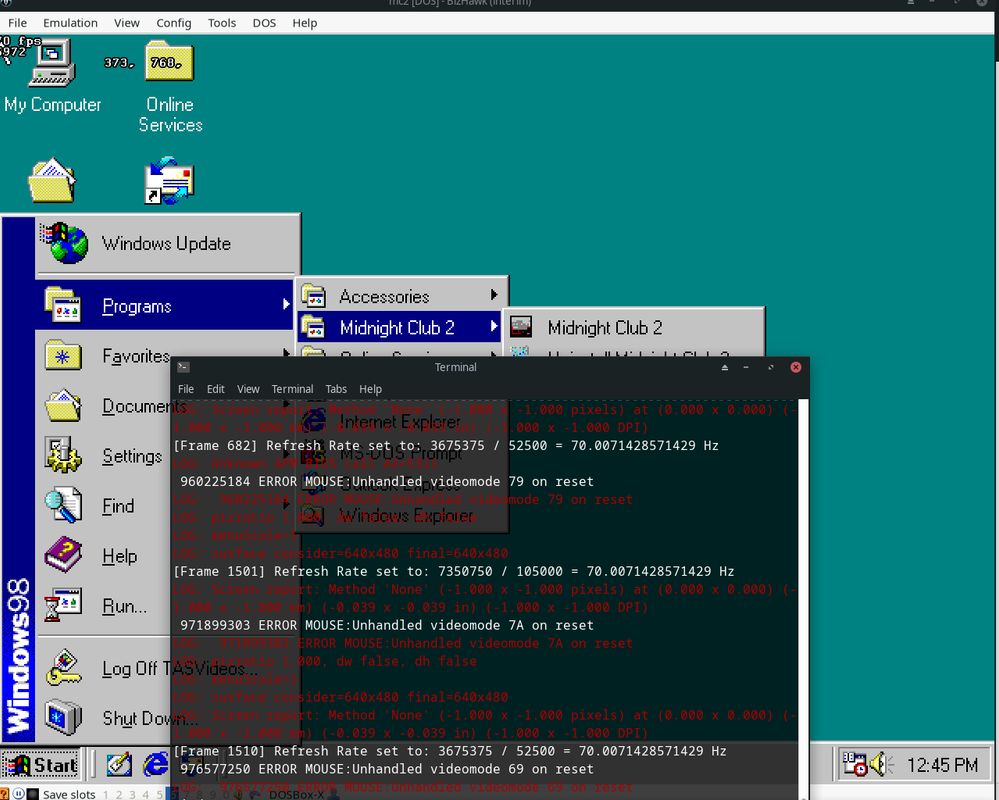Click the Task Scheduler tray icon
Image resolution: width=999 pixels, height=800 pixels.
(854, 764)
